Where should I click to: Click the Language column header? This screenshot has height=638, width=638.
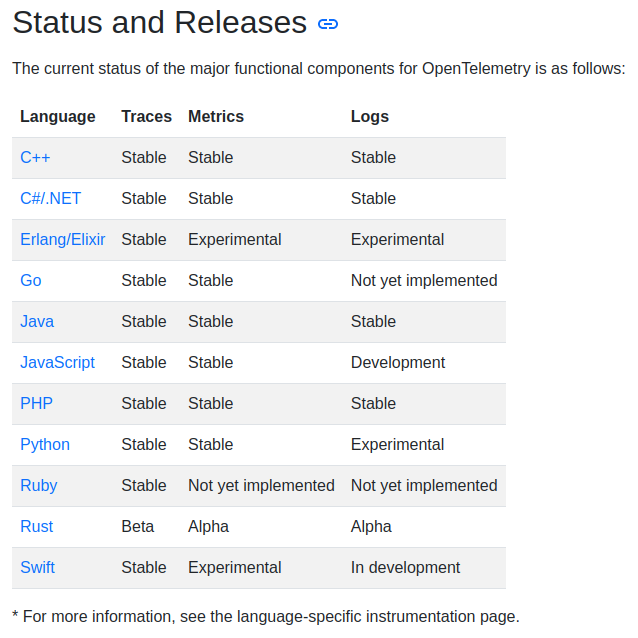58,117
